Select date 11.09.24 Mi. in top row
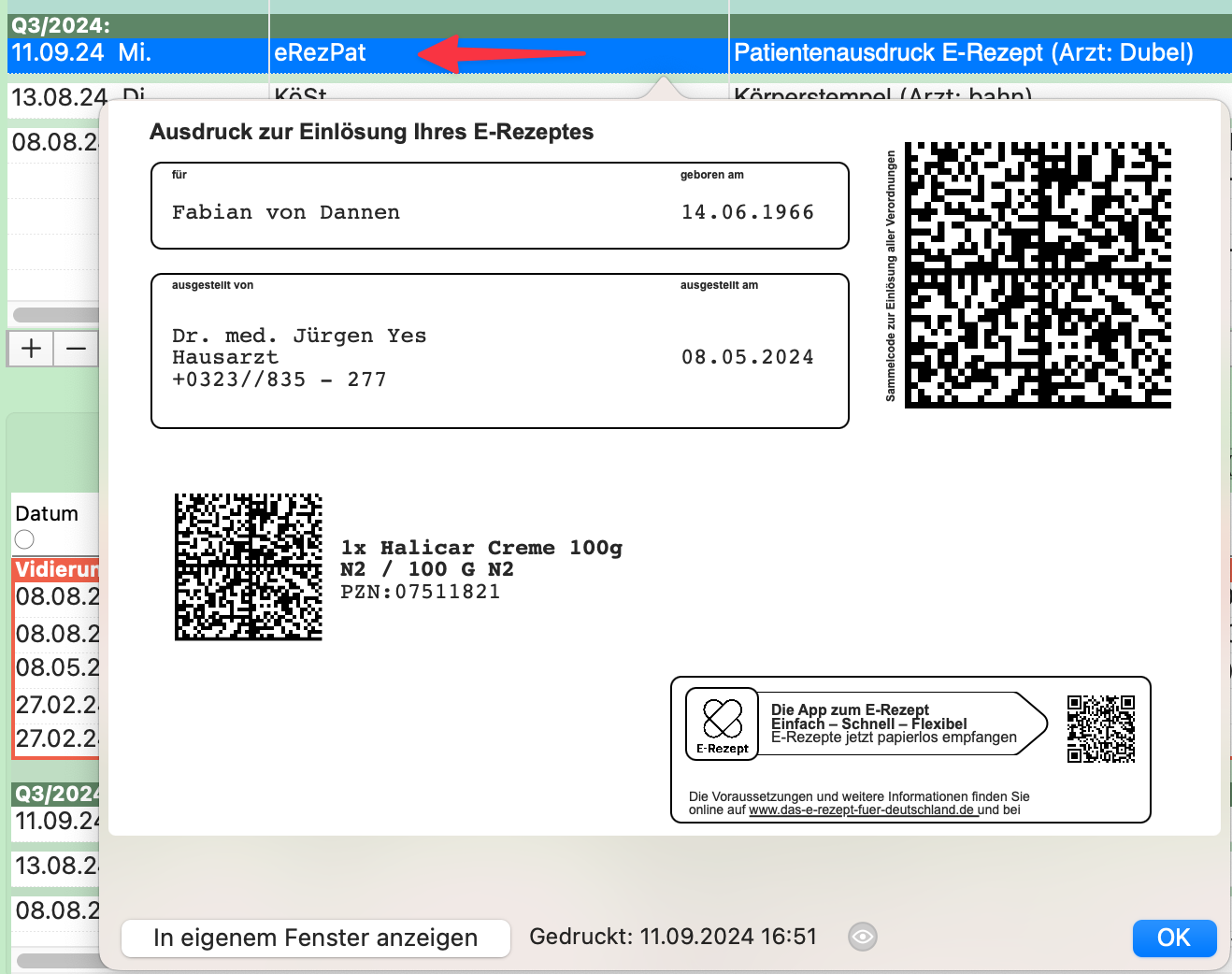This screenshot has width=1232, height=974. pos(81,52)
